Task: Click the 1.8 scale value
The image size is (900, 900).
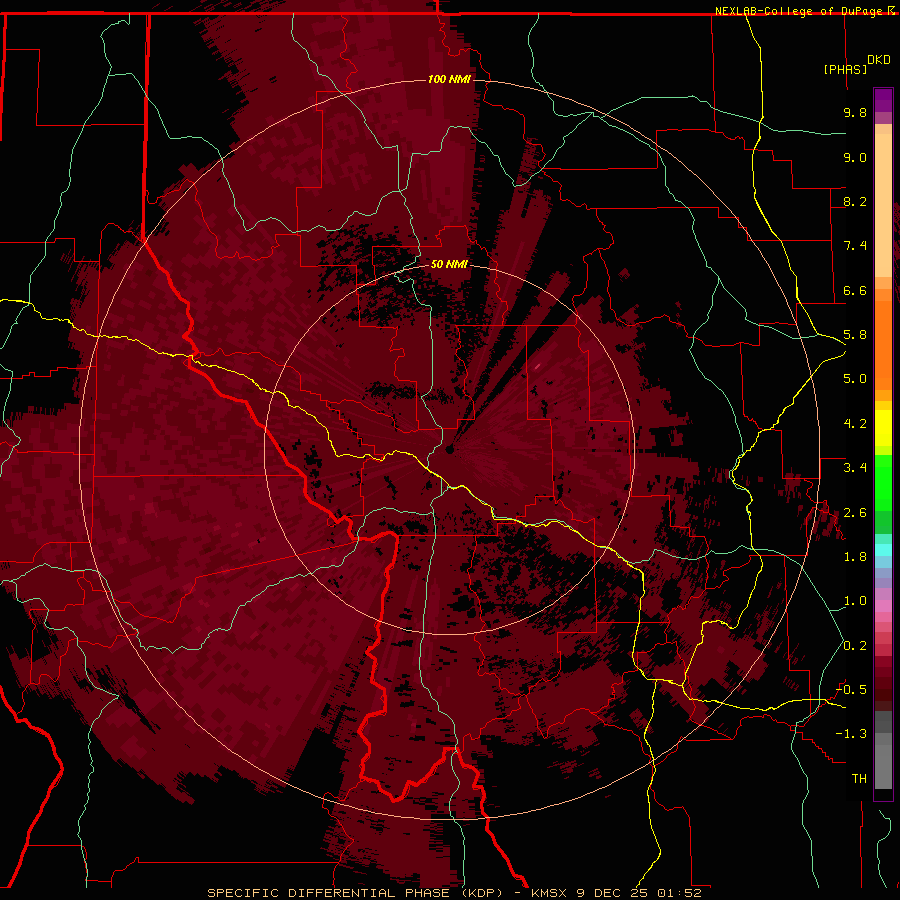Action: [855, 557]
